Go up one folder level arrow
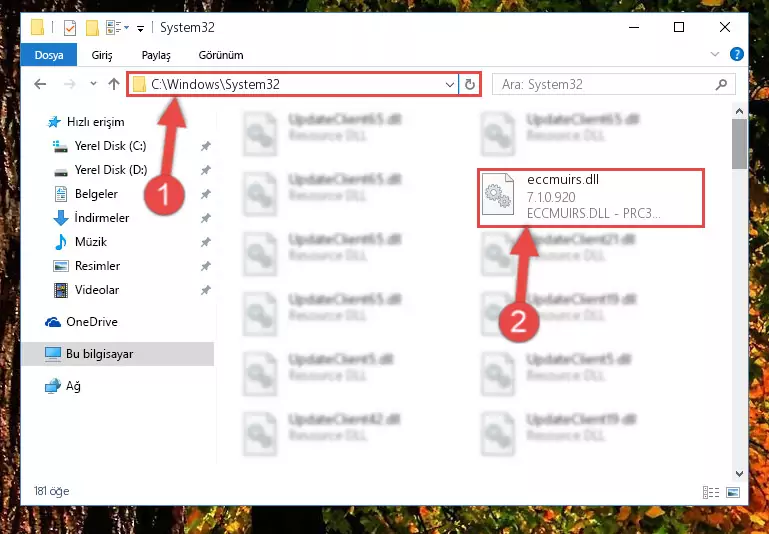 114,84
